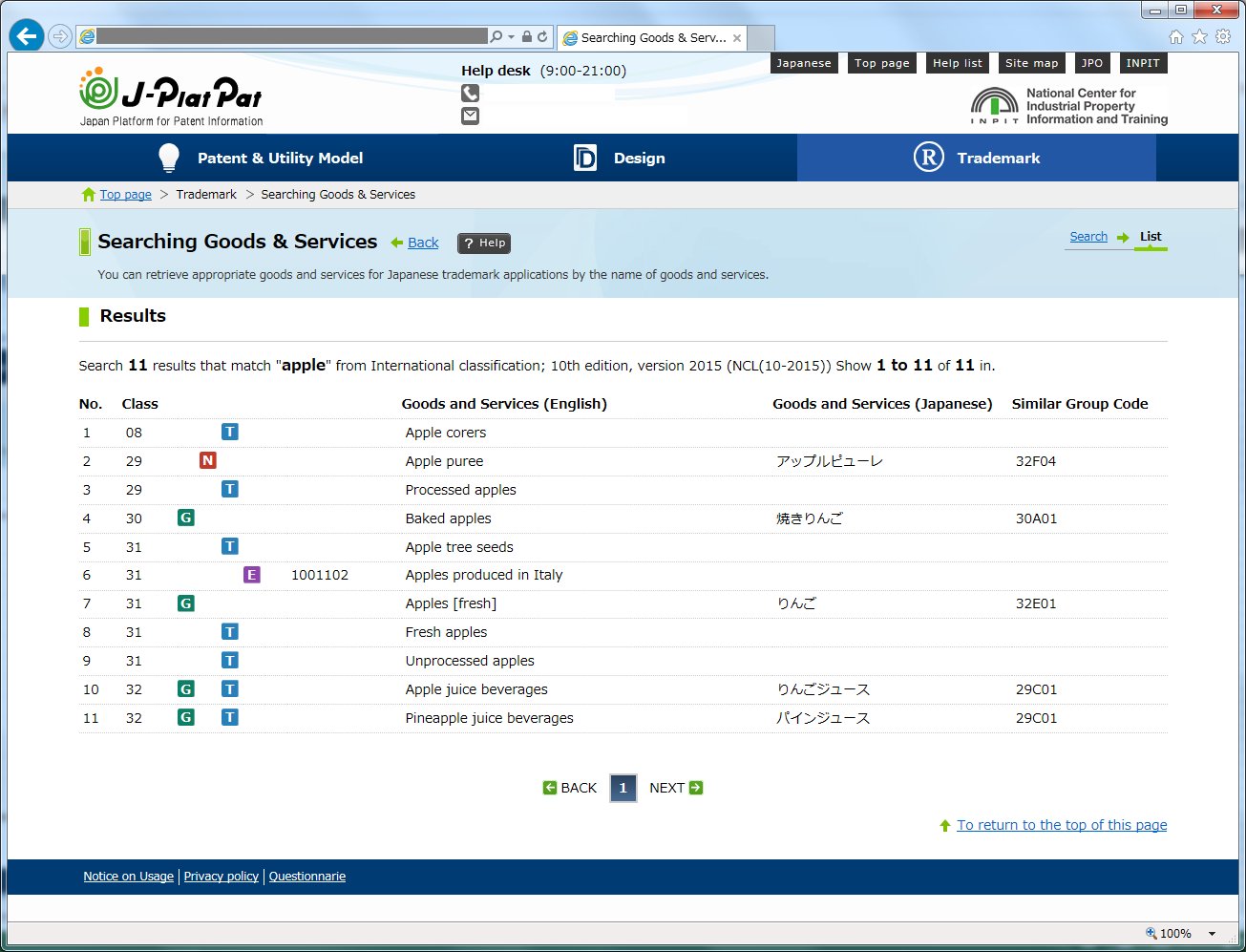Open the Privacy policy link
Image resolution: width=1246 pixels, height=952 pixels.
(x=221, y=876)
